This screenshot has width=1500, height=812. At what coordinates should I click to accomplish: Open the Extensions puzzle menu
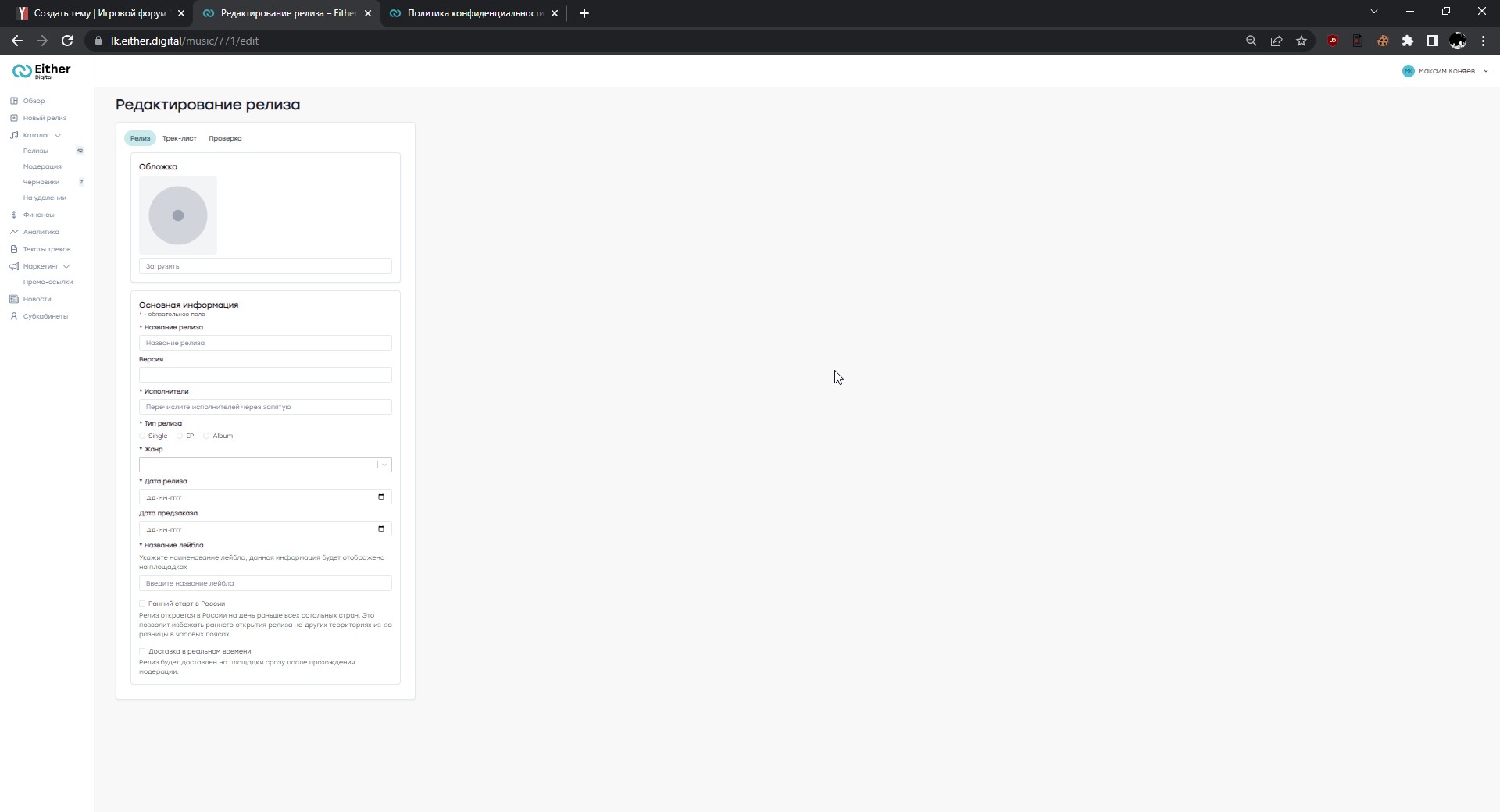click(x=1408, y=41)
